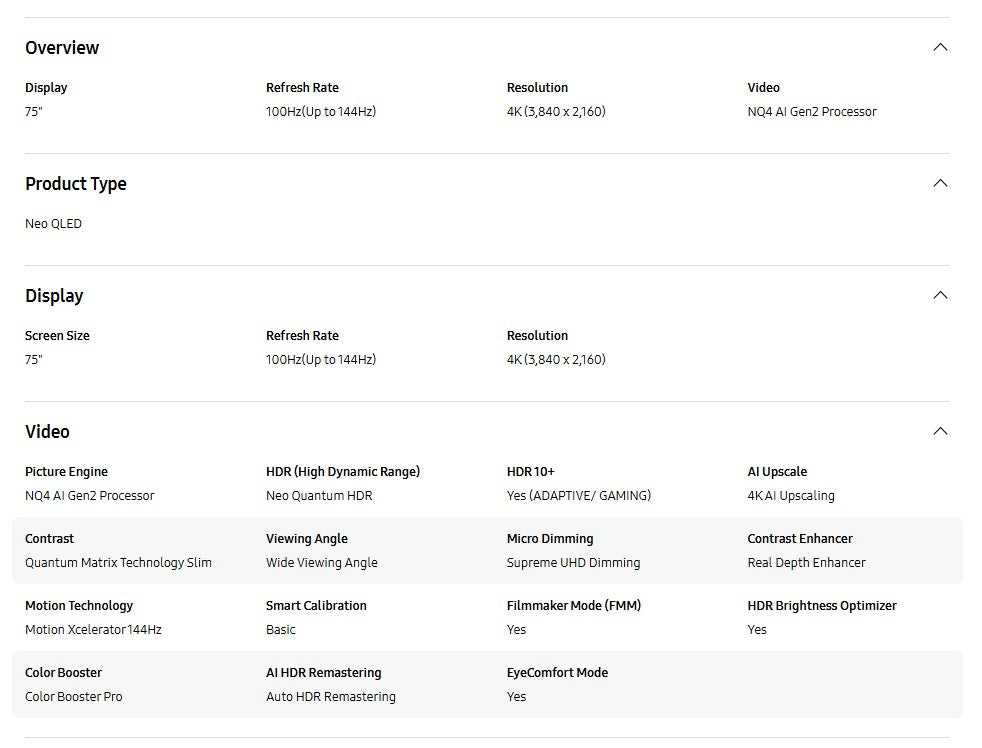Click the AI Upscale spec label

(777, 472)
